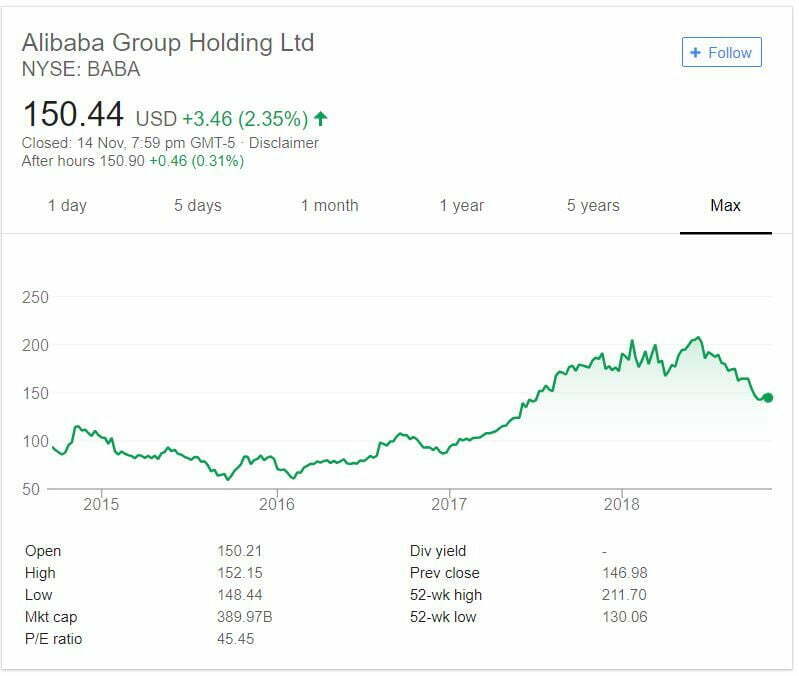This screenshot has width=799, height=676.
Task: Click the 2018 label on the x-axis
Action: (623, 504)
